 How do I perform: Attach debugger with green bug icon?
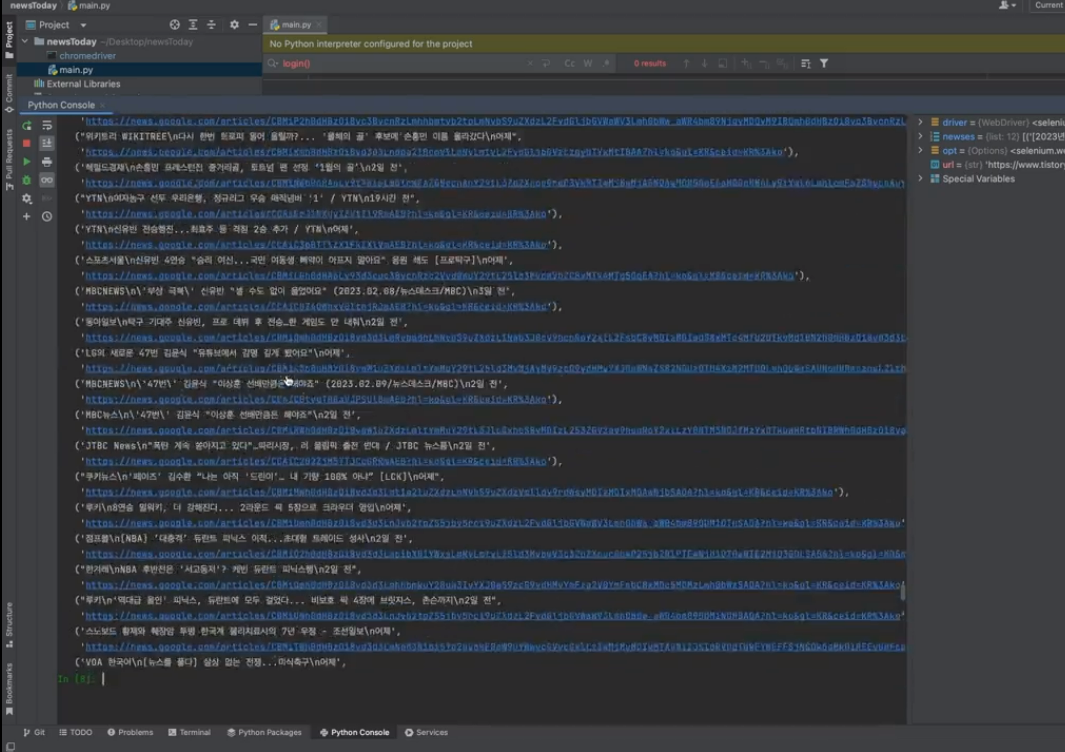point(26,180)
